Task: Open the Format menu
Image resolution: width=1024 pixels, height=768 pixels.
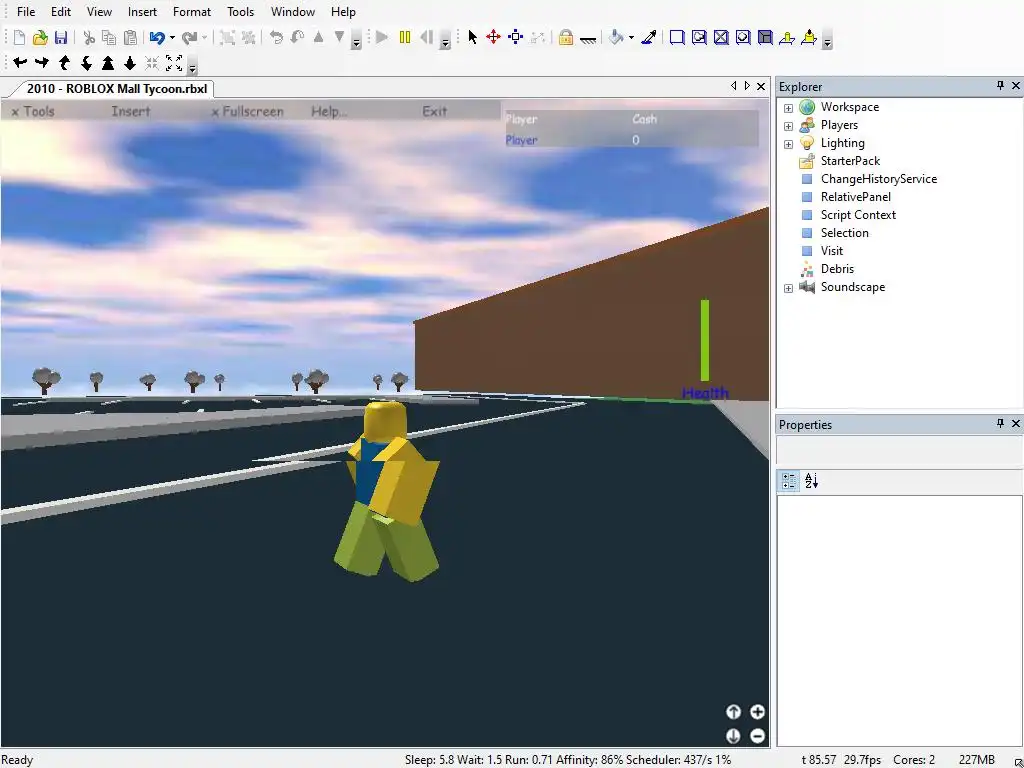Action: [x=192, y=12]
